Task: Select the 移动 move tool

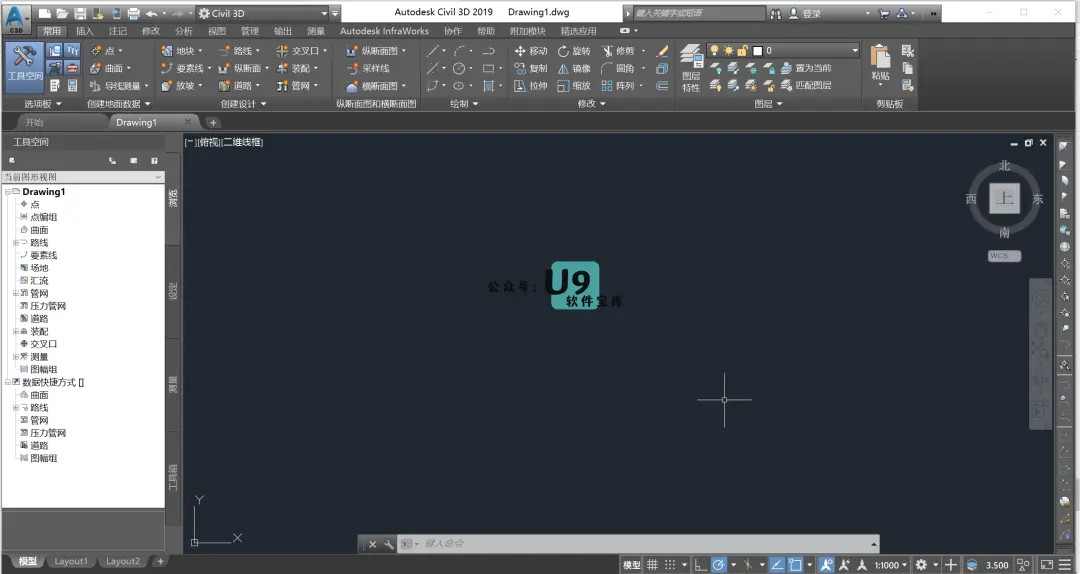Action: click(x=530, y=51)
